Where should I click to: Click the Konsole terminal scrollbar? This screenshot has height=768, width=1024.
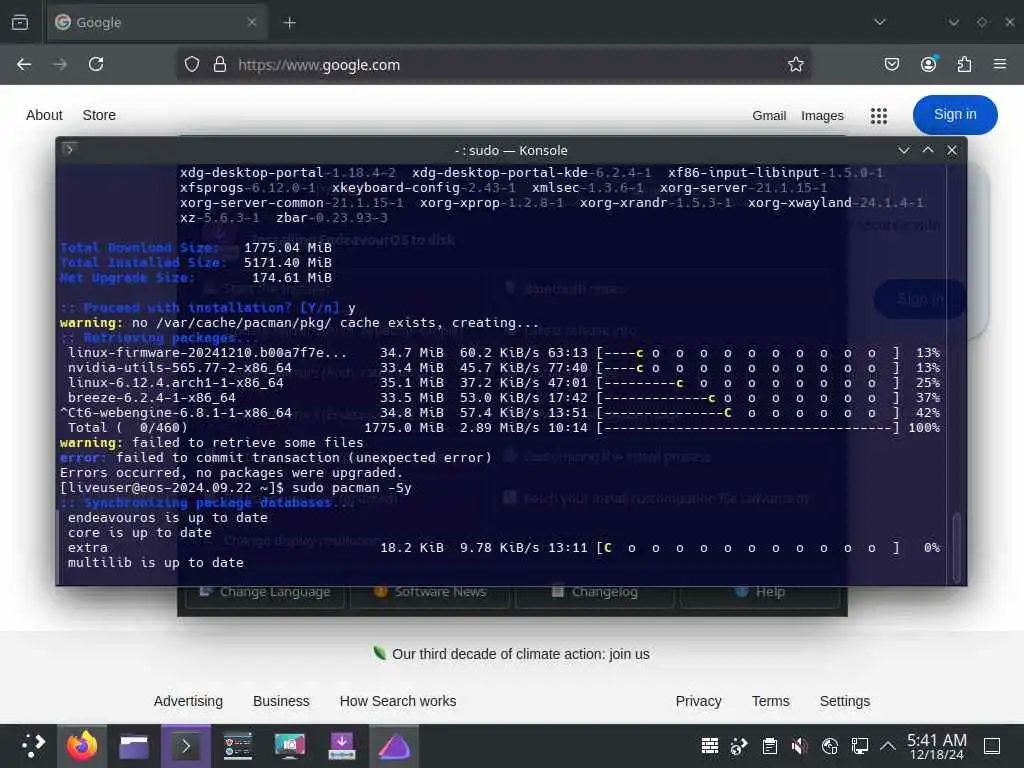[x=956, y=547]
